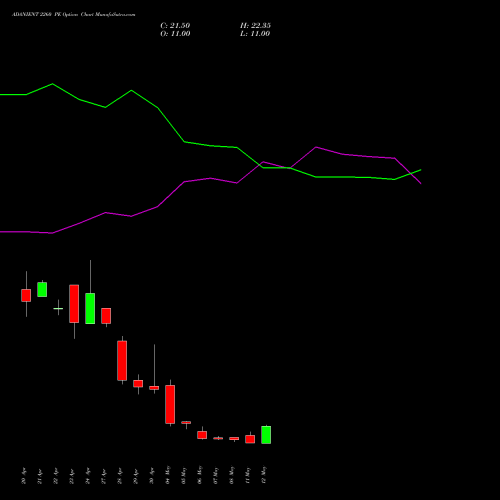Screen dimensions: 500x500
Task: Select the green candle for 24 Apr
Action: [90, 308]
